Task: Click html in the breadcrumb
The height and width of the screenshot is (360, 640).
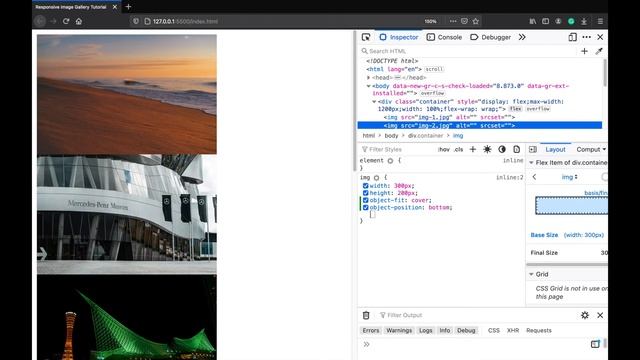Action: (369, 136)
